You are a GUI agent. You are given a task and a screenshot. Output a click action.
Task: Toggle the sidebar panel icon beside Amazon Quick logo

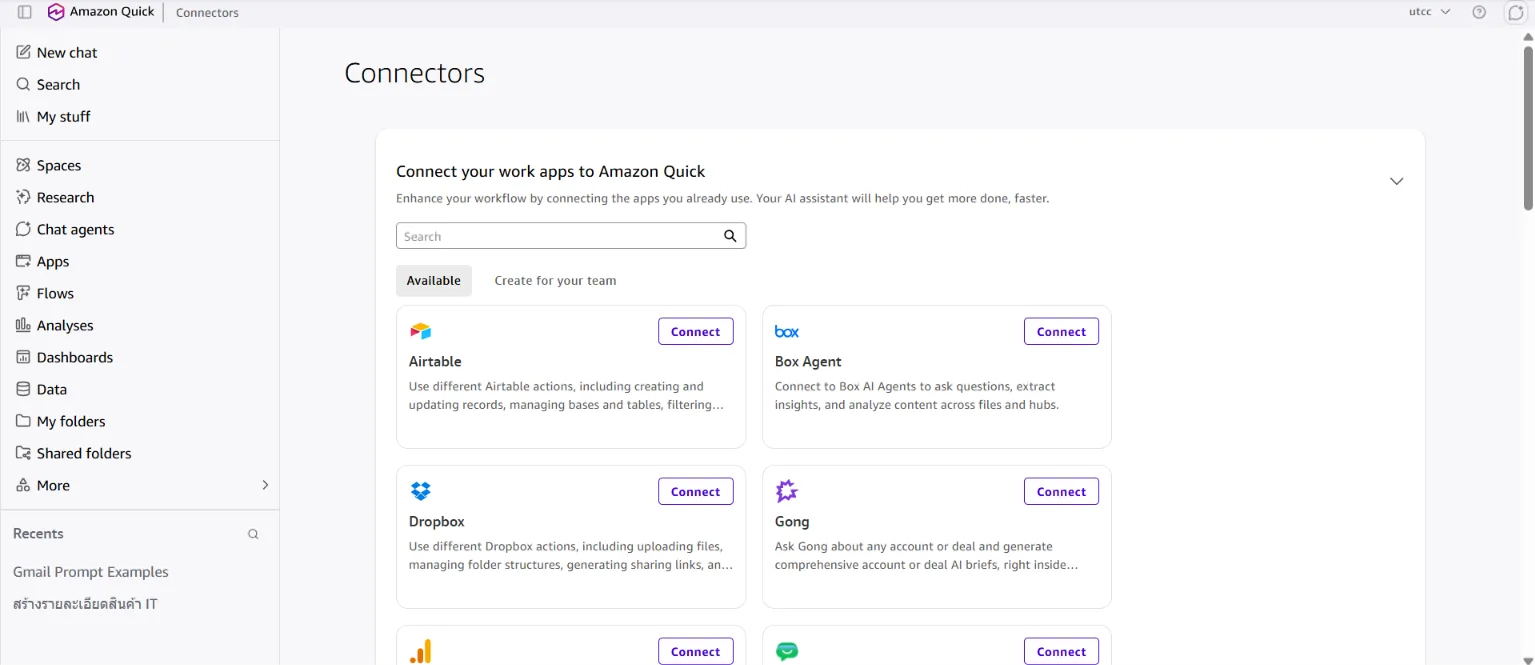(25, 12)
